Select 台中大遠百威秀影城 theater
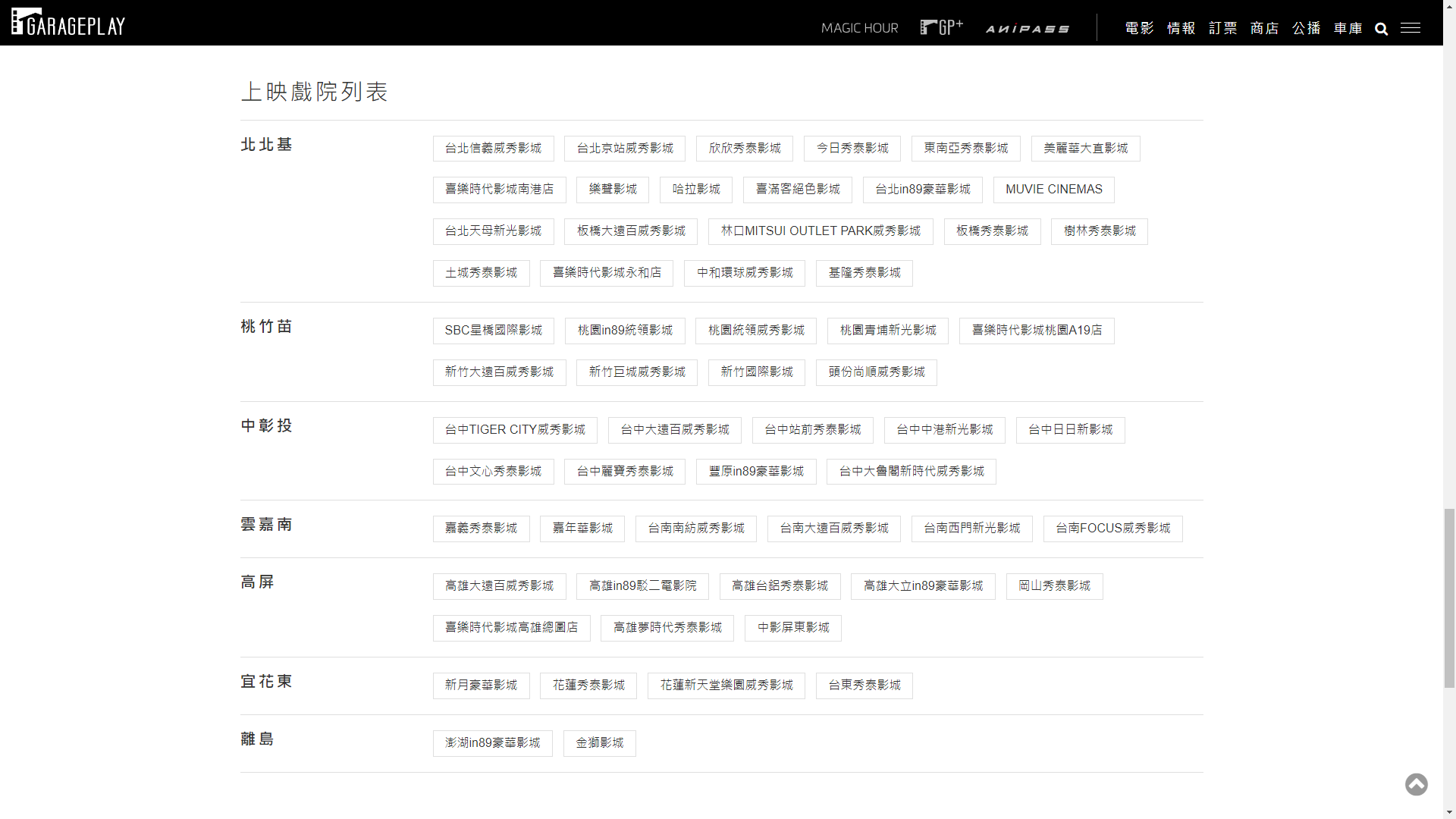 675,430
